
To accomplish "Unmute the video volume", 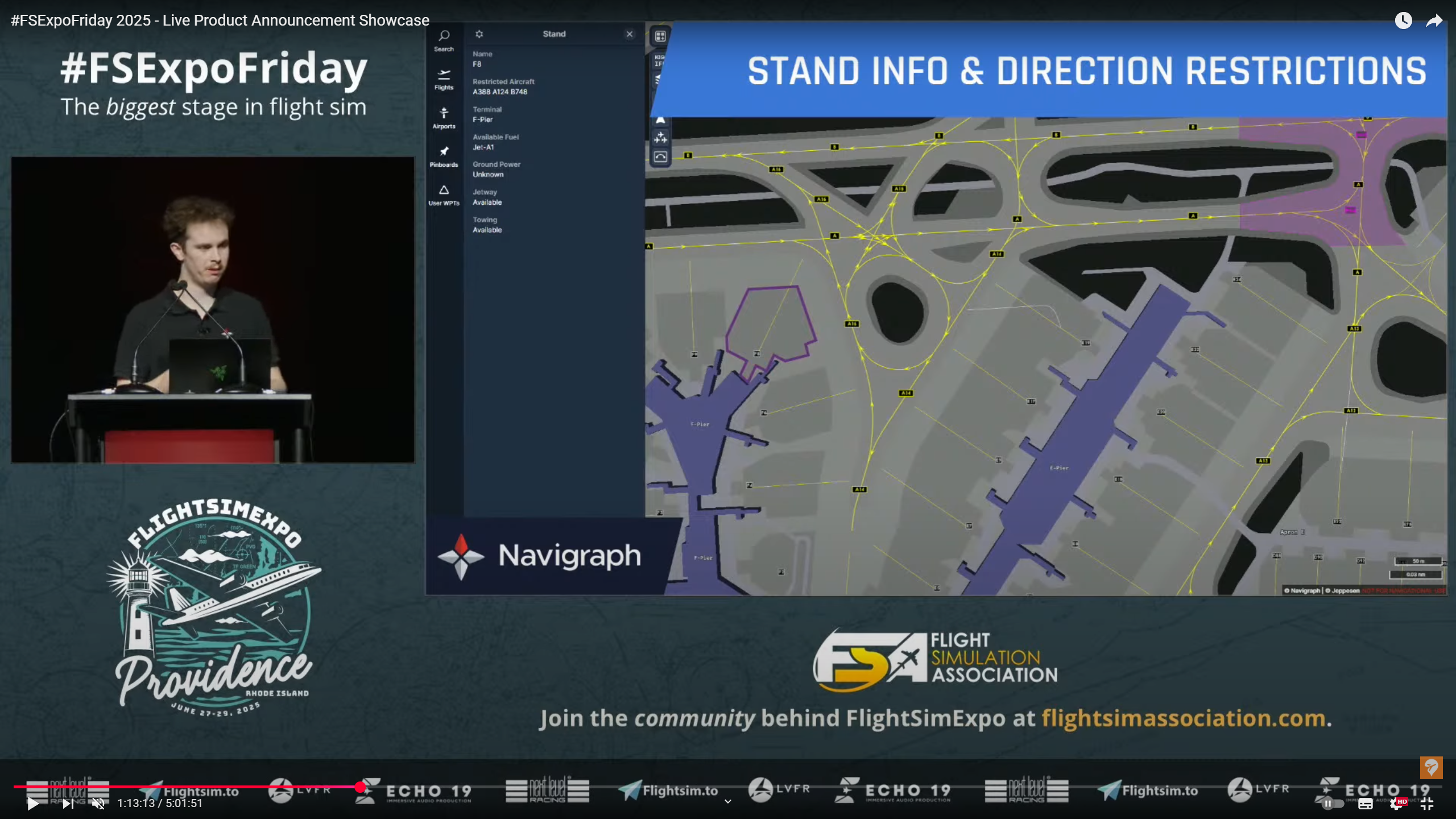I will [98, 803].
